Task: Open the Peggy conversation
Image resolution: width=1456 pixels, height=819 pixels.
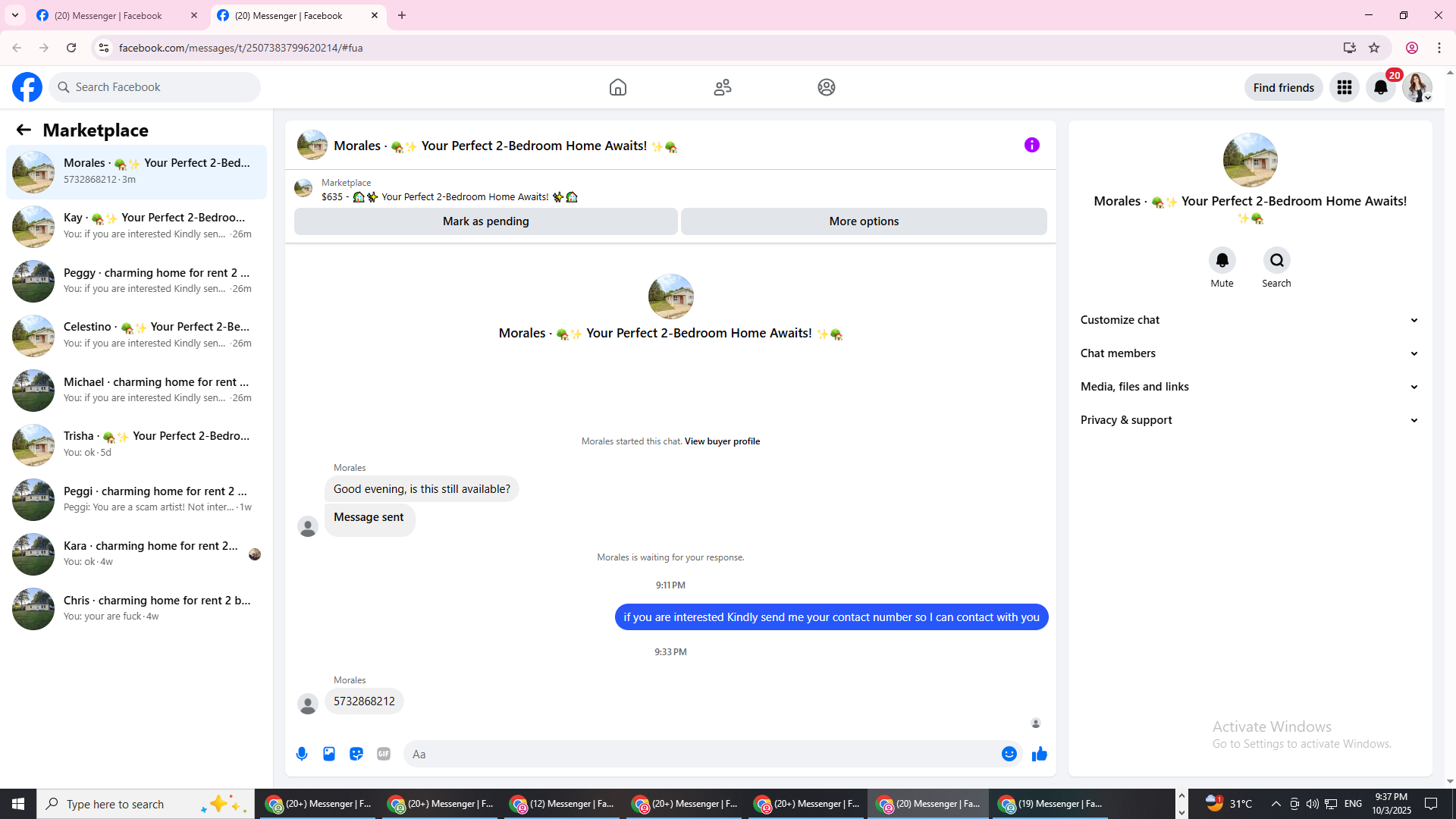Action: [136, 281]
